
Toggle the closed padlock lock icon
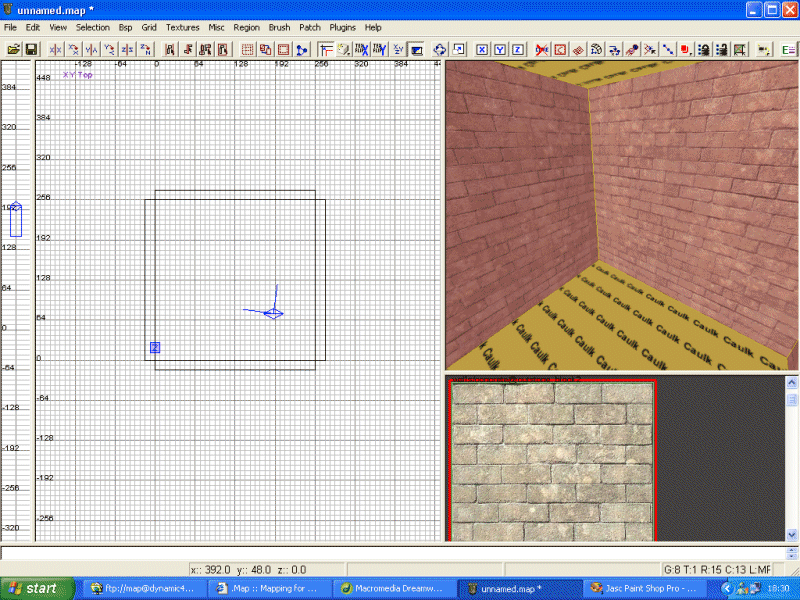pos(704,49)
